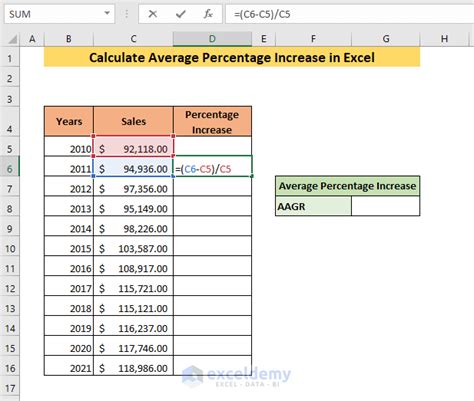The width and height of the screenshot is (474, 401).
Task: Select row 4 header
Action: coord(10,122)
